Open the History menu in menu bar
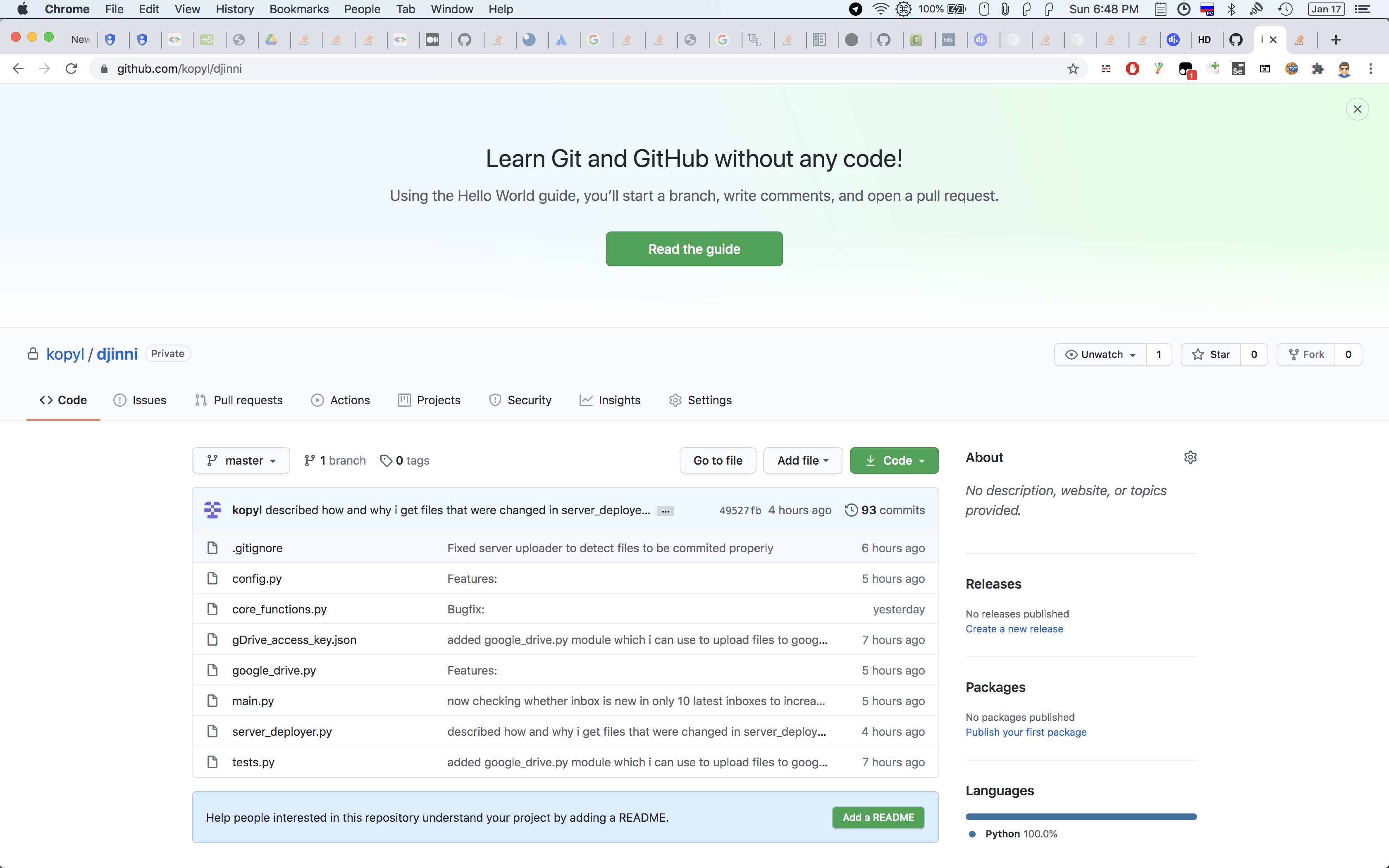This screenshot has width=1389, height=868. 235,9
